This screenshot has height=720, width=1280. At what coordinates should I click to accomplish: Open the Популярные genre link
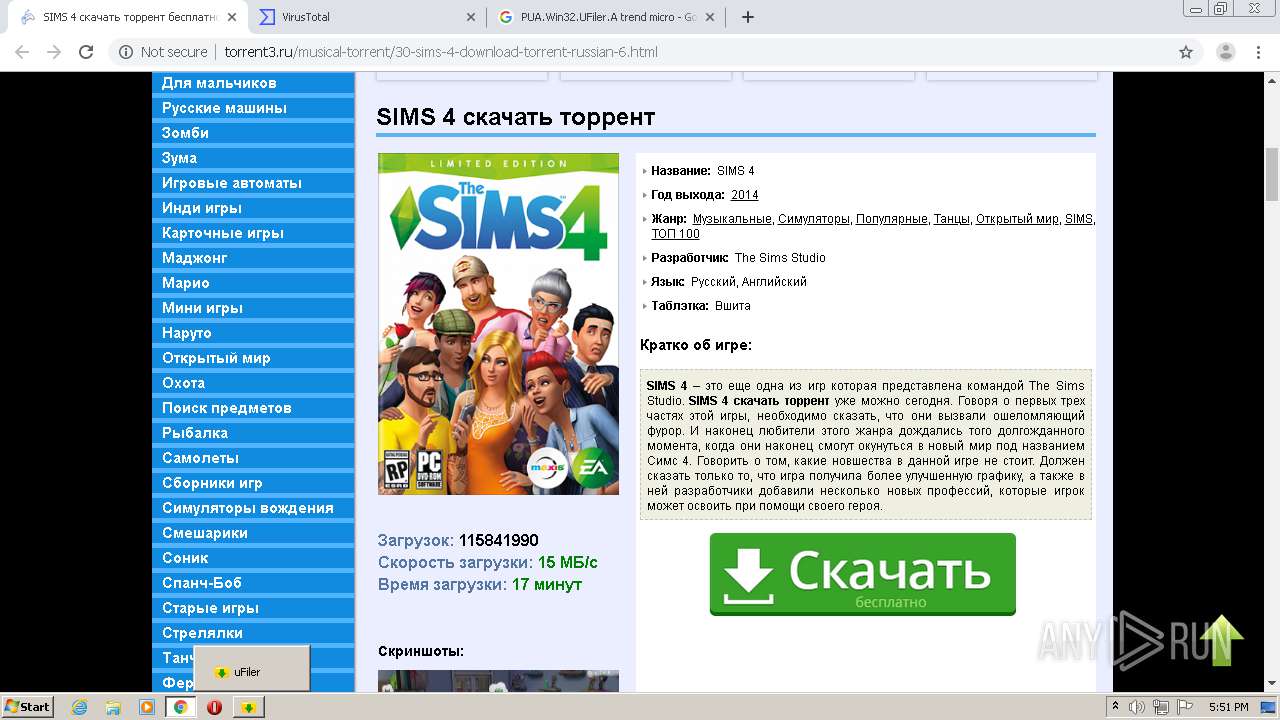click(x=892, y=219)
